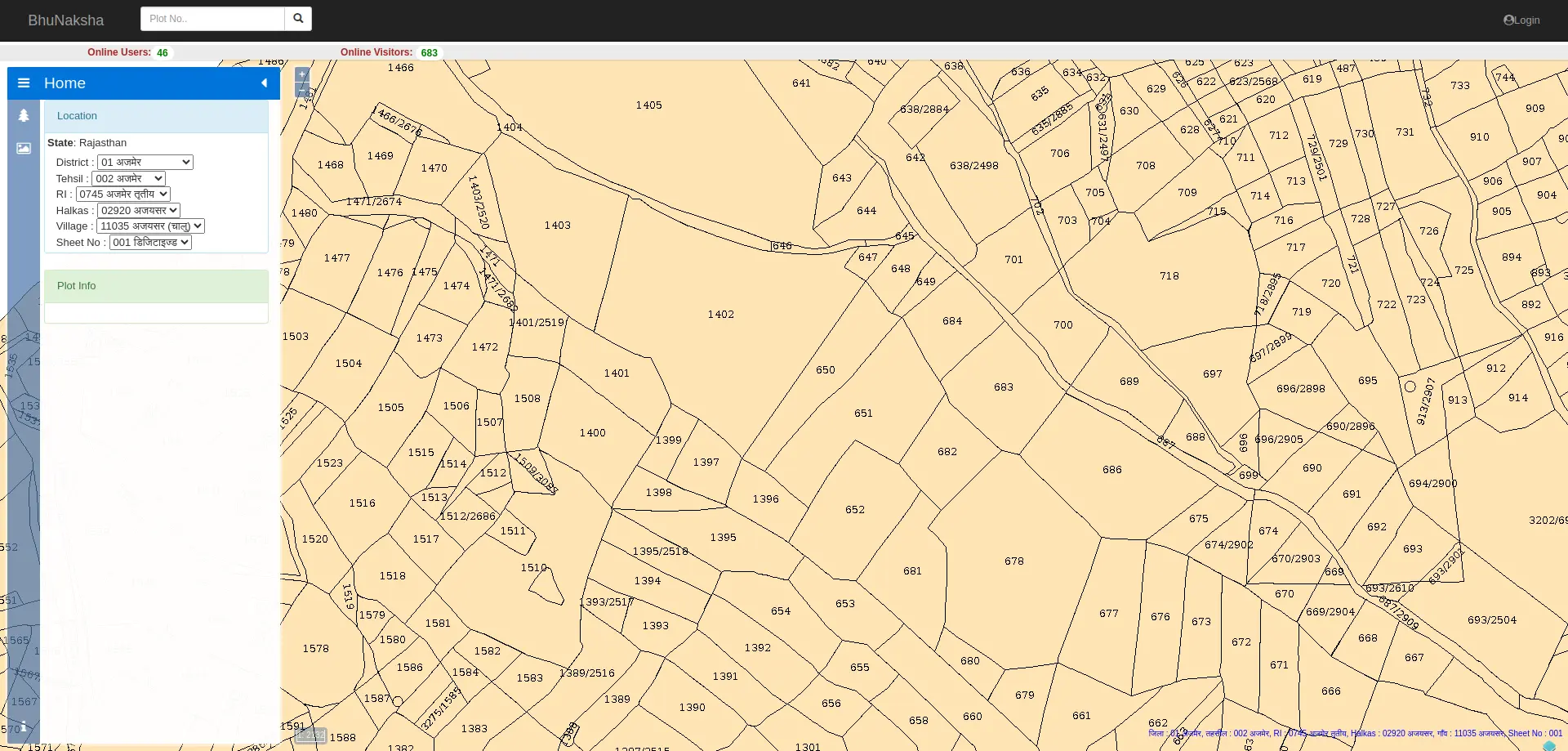Click the Plot Info section header
Screen dimensions: 1568x751
[76, 285]
